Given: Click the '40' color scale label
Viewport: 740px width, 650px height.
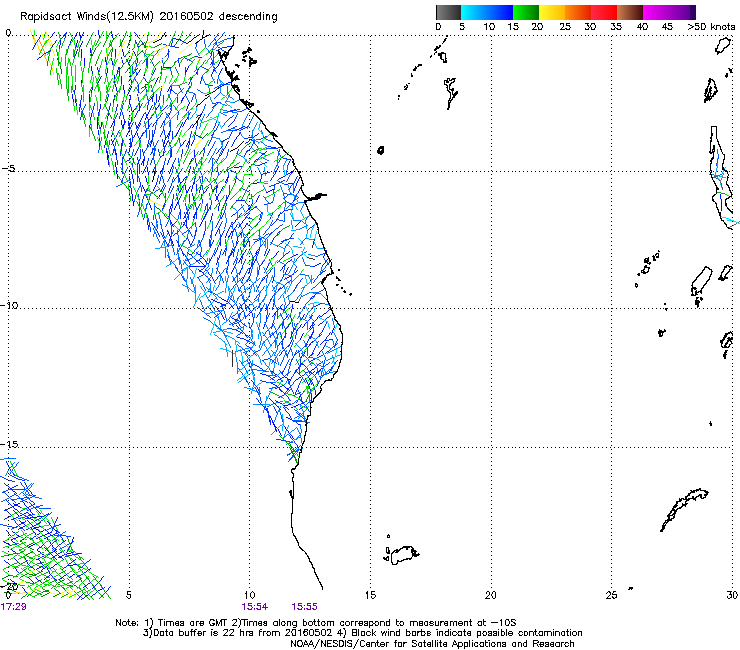Looking at the screenshot, I should tap(642, 27).
